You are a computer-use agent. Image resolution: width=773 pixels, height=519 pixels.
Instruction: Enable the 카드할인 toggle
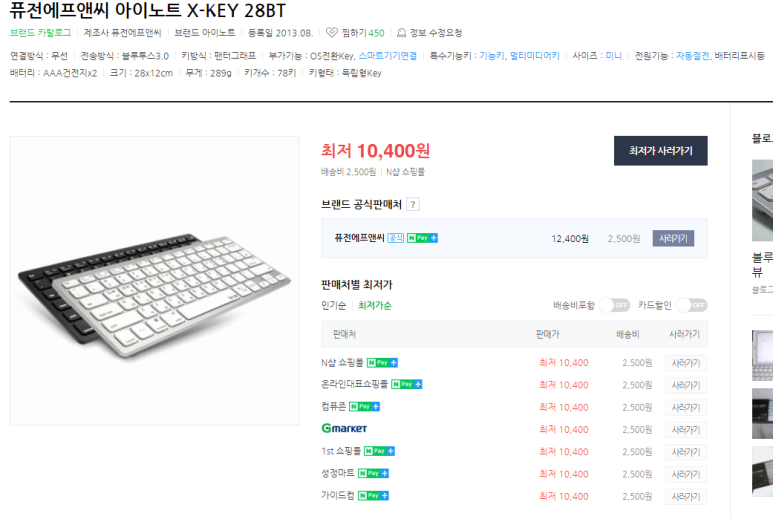692,305
